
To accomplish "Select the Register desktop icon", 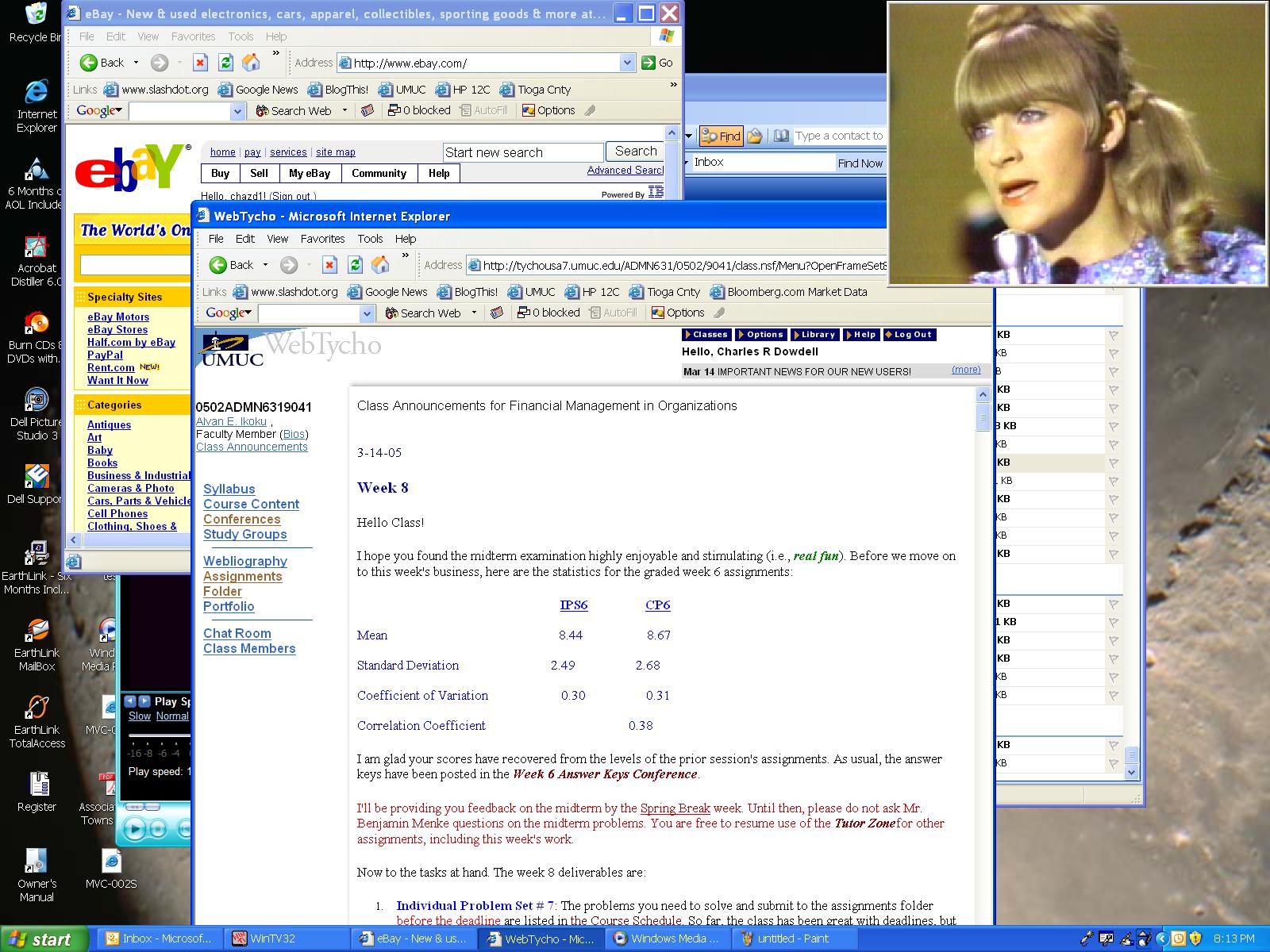I will (37, 792).
